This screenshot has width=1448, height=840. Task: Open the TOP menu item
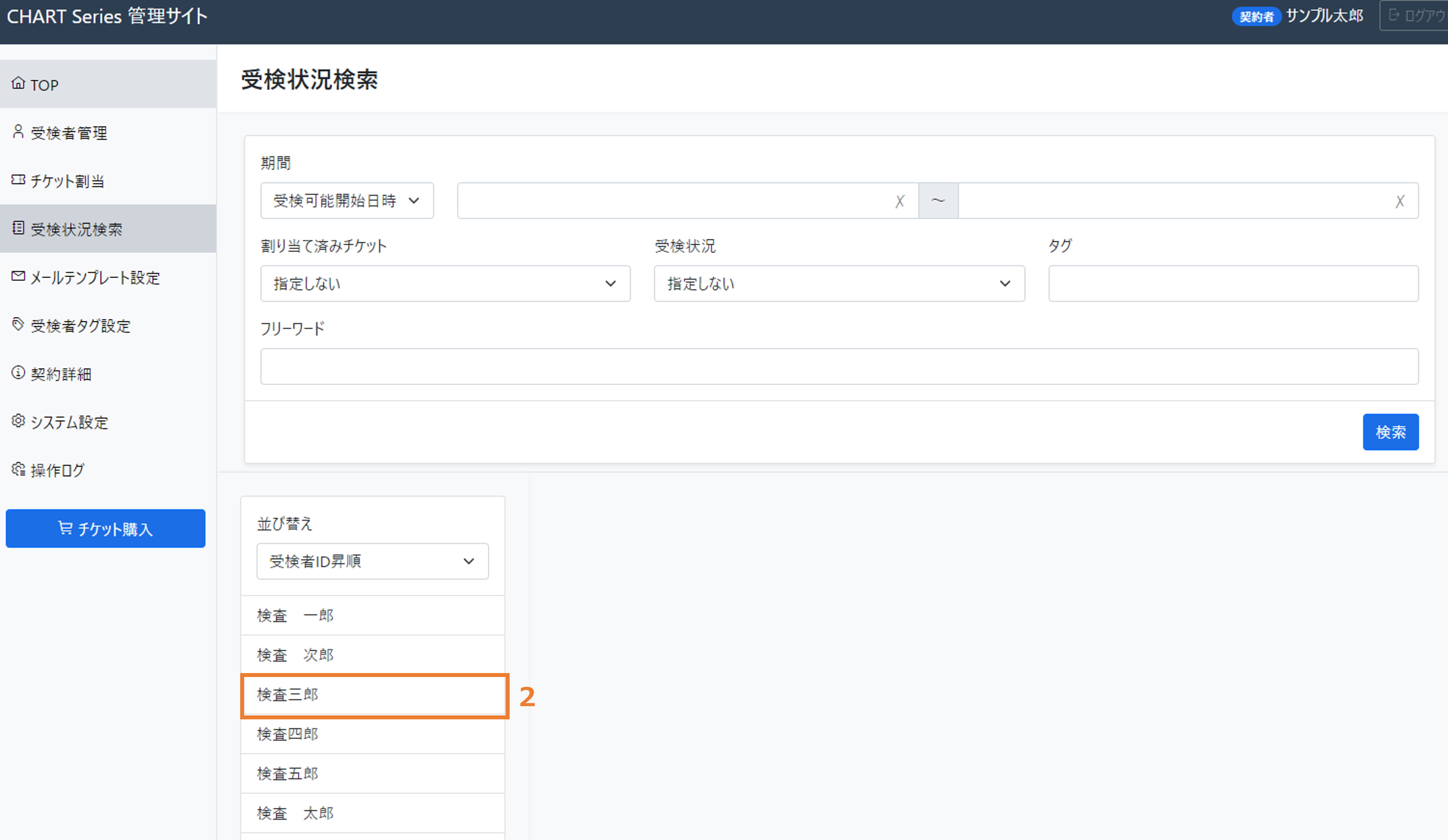coord(108,84)
